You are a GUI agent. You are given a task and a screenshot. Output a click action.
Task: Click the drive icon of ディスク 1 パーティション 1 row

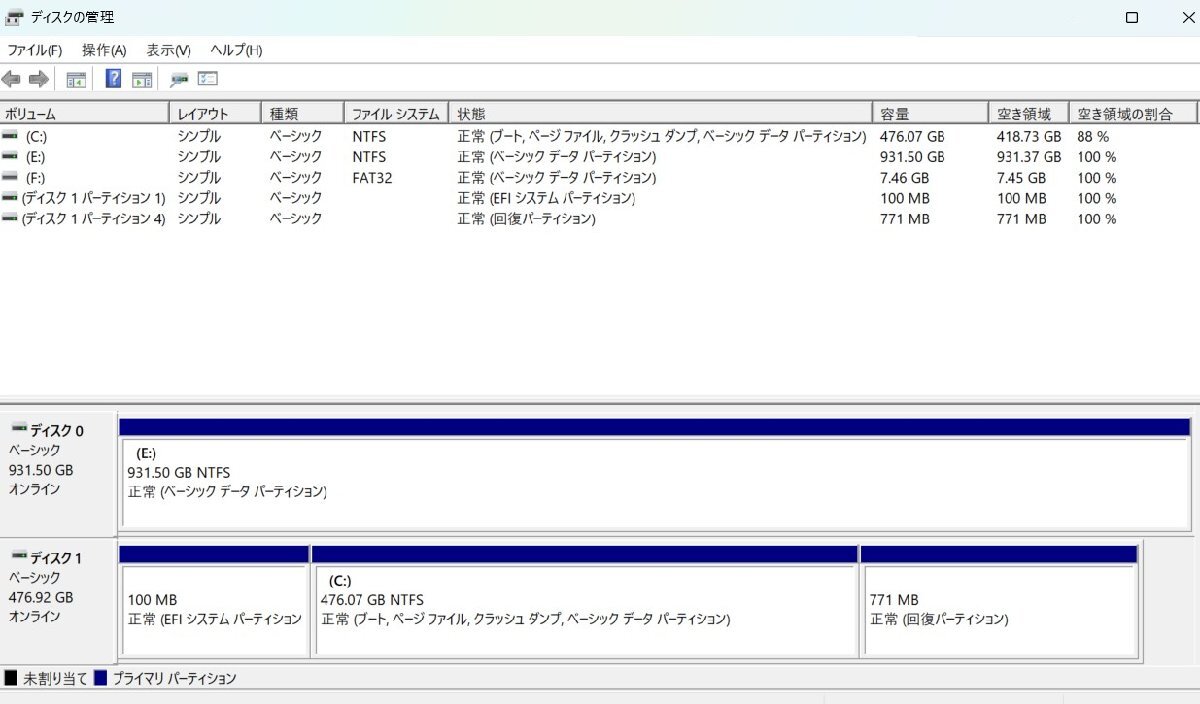(x=10, y=198)
